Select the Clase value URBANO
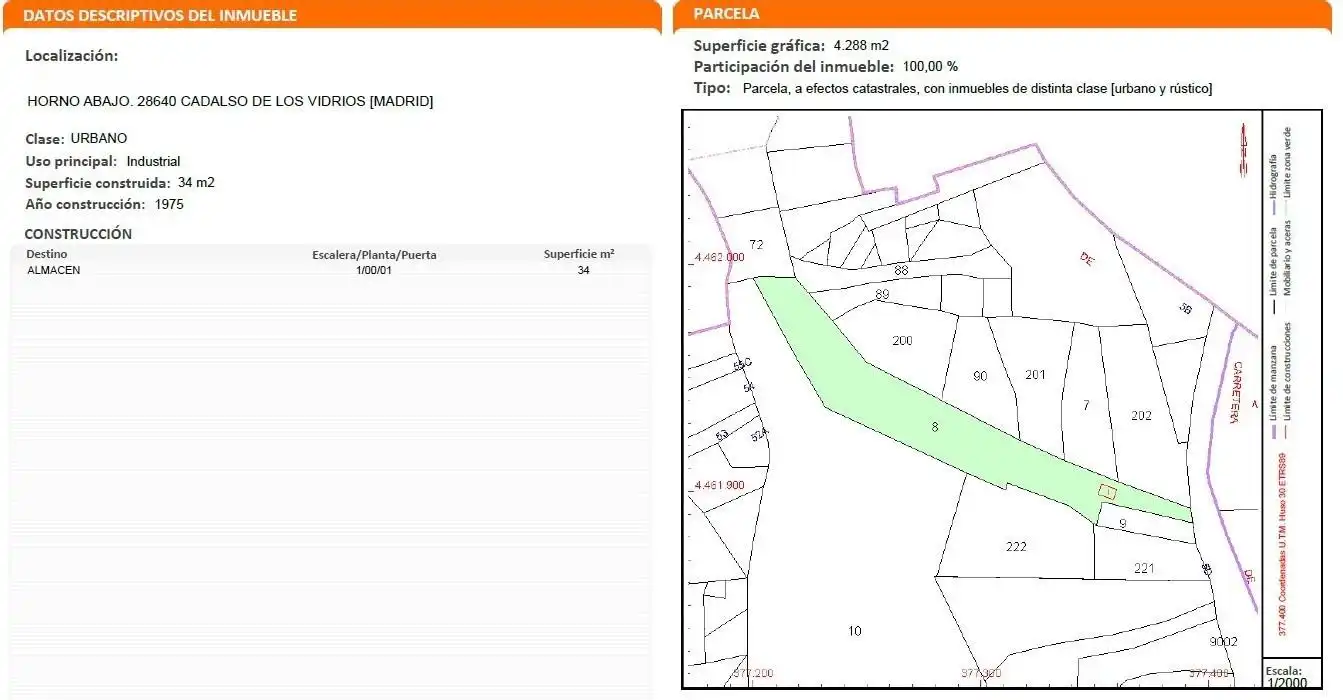The width and height of the screenshot is (1343, 700). pyautogui.click(x=99, y=139)
